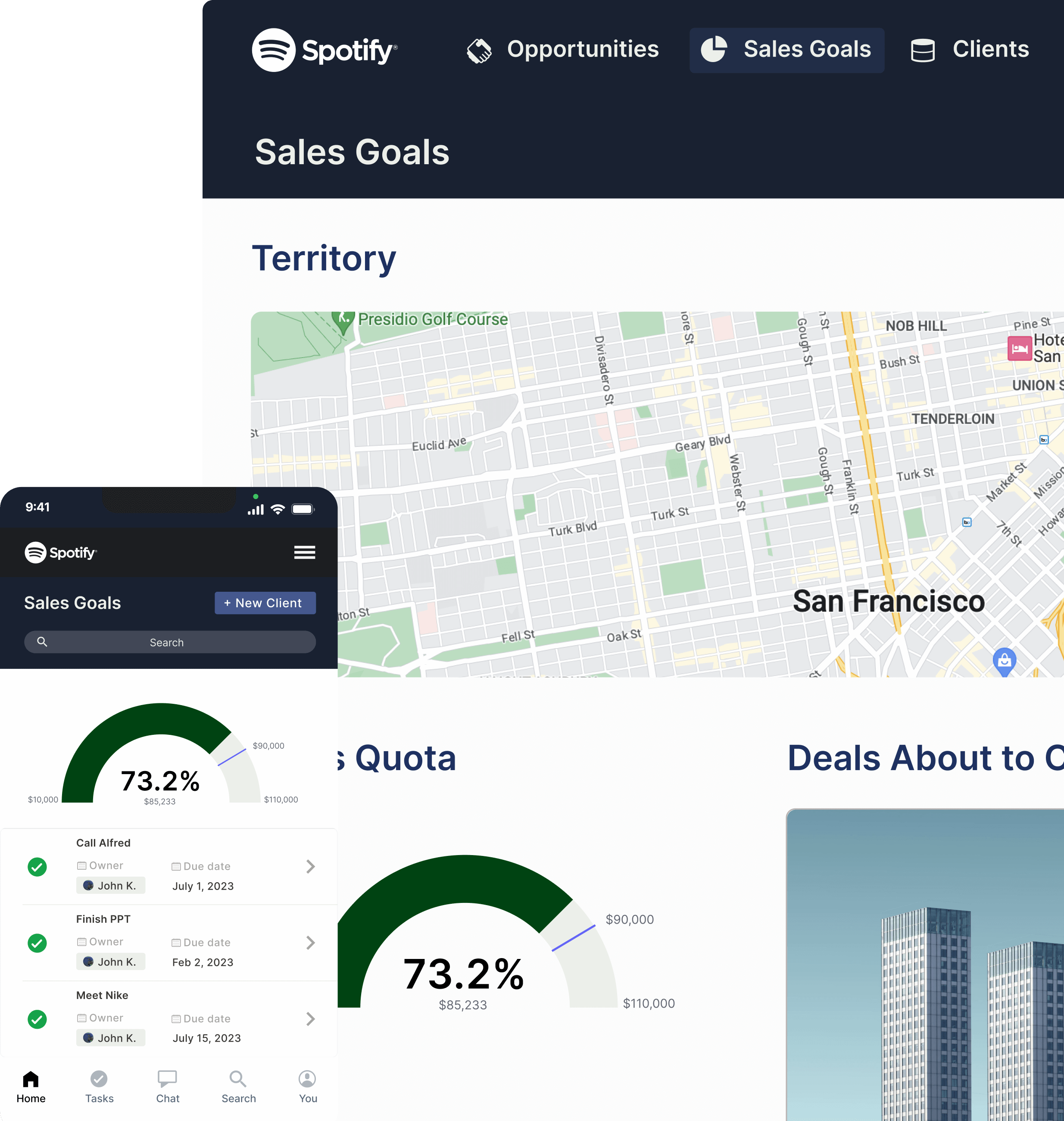Open the Tasks tab in the bottom bar
The width and height of the screenshot is (1064, 1121).
click(x=99, y=1087)
